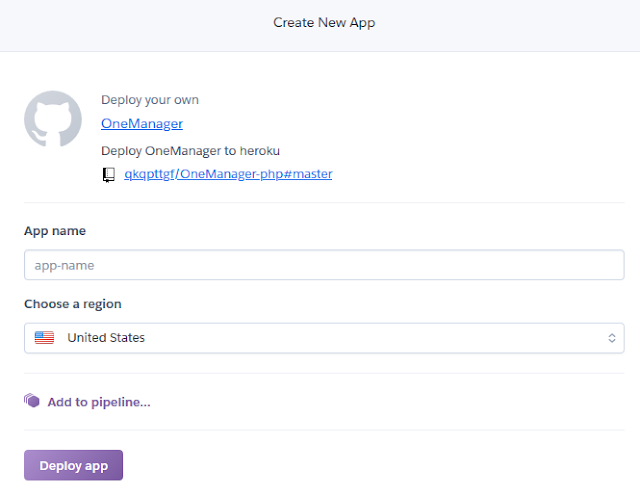640x496 pixels.
Task: Click the purple hexagon pipeline icon
Action: (32, 401)
